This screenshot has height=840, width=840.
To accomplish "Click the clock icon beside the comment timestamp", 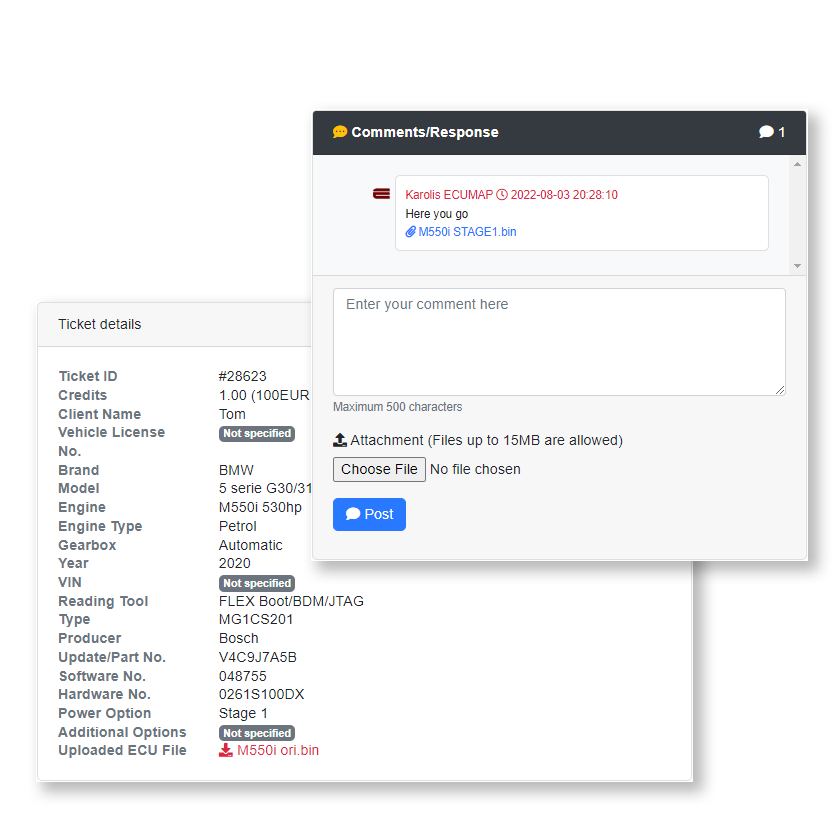I will coord(502,195).
